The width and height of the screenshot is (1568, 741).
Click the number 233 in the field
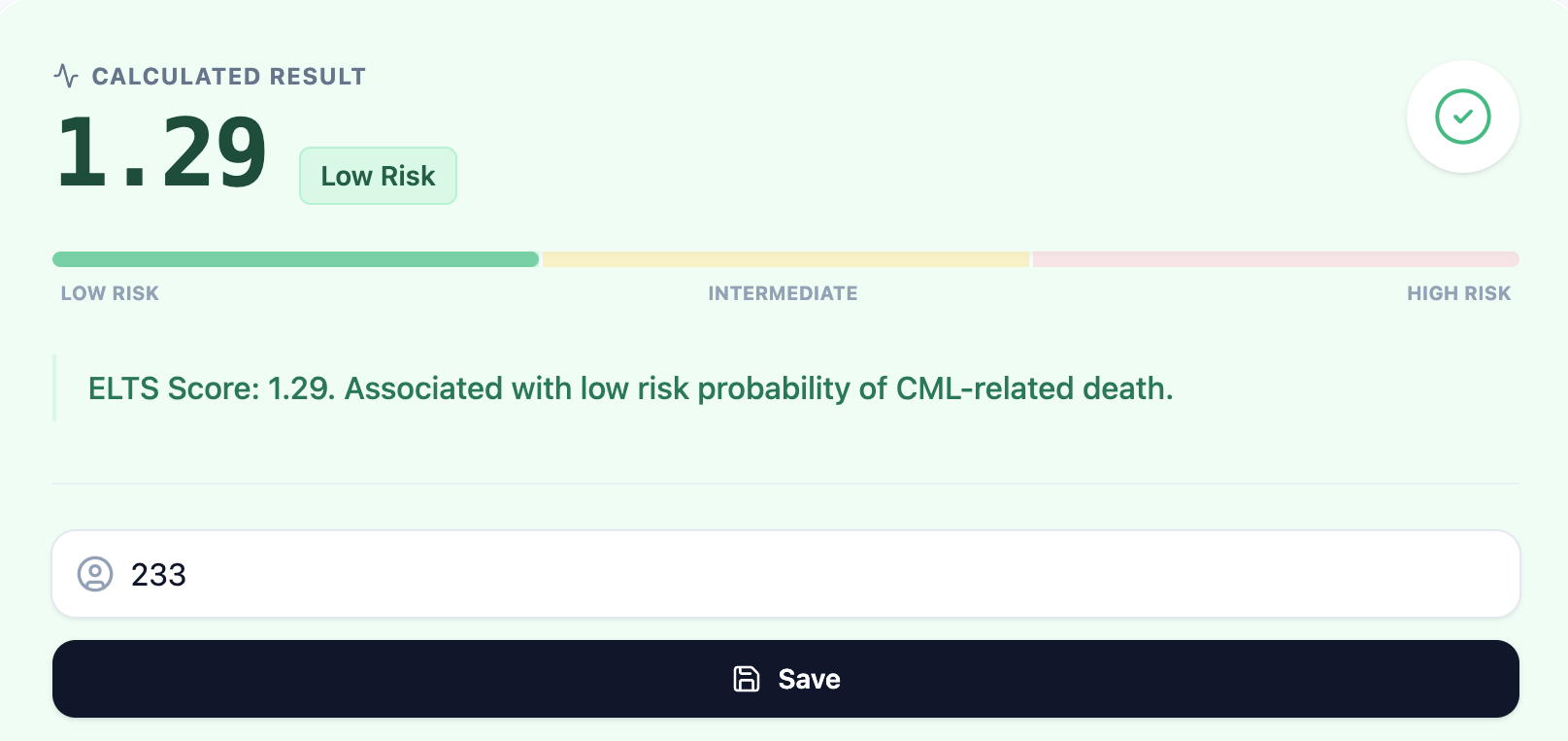point(158,575)
